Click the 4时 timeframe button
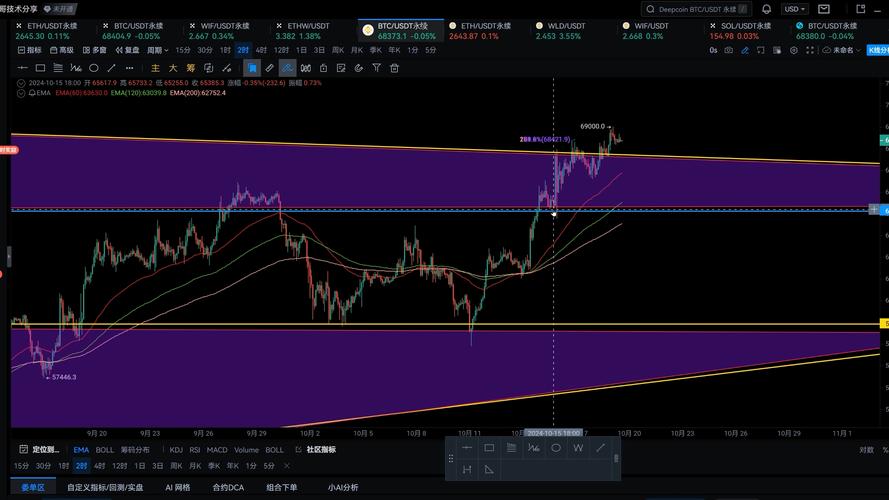Screen dimensions: 889x500 261,49
